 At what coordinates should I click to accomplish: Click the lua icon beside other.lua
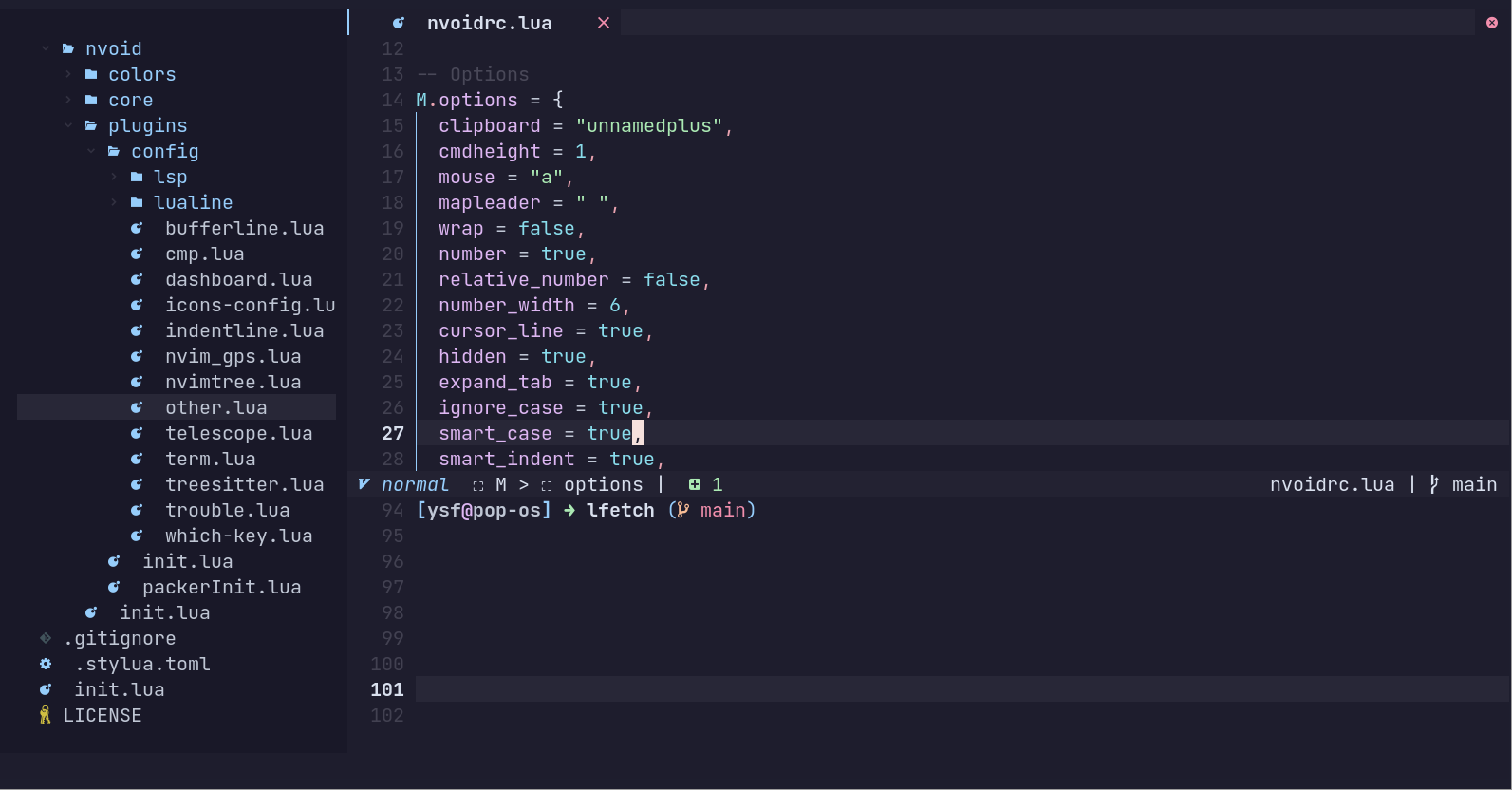coord(137,407)
